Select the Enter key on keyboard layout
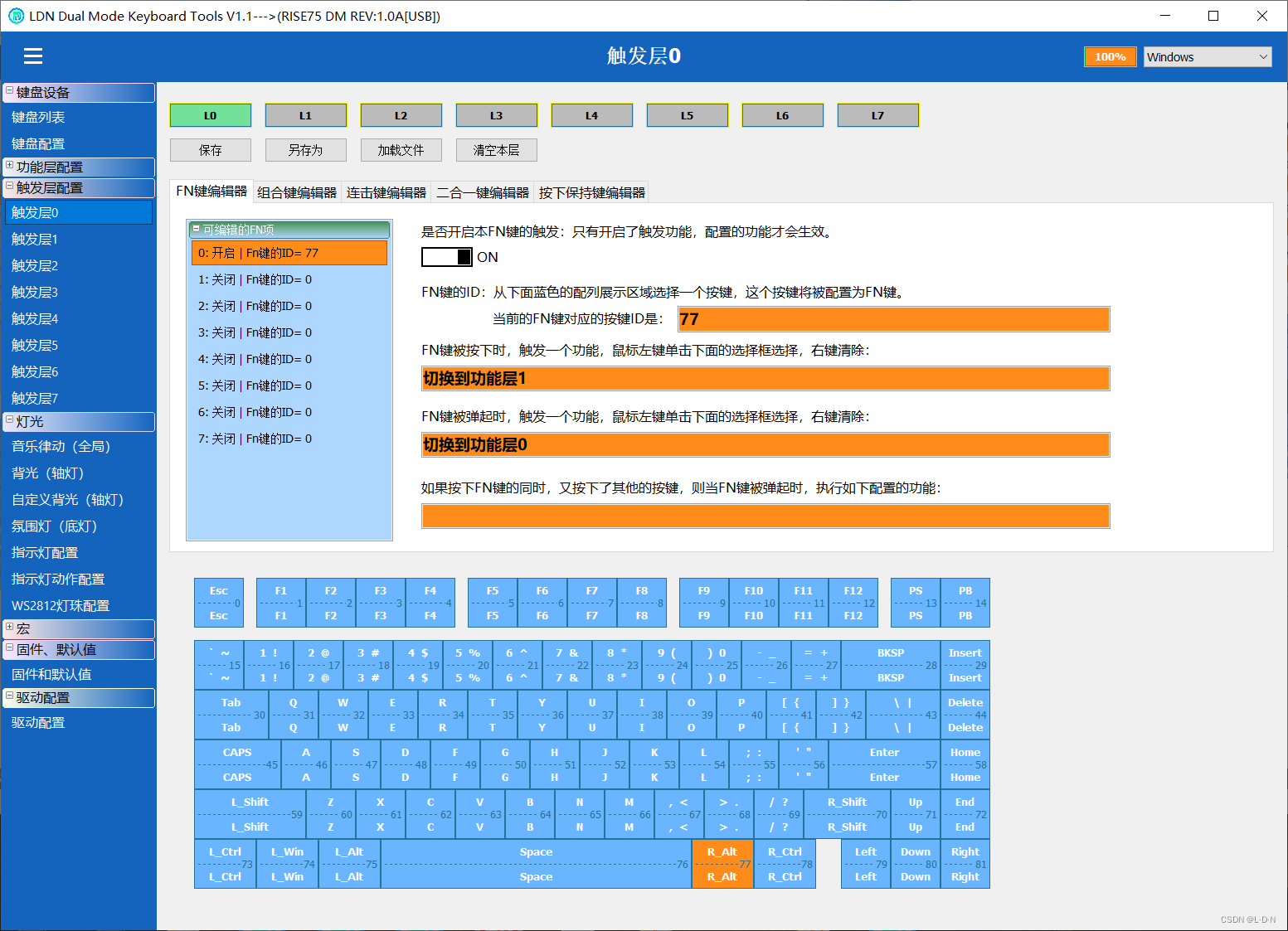This screenshot has width=1288, height=931. pyautogui.click(x=884, y=764)
